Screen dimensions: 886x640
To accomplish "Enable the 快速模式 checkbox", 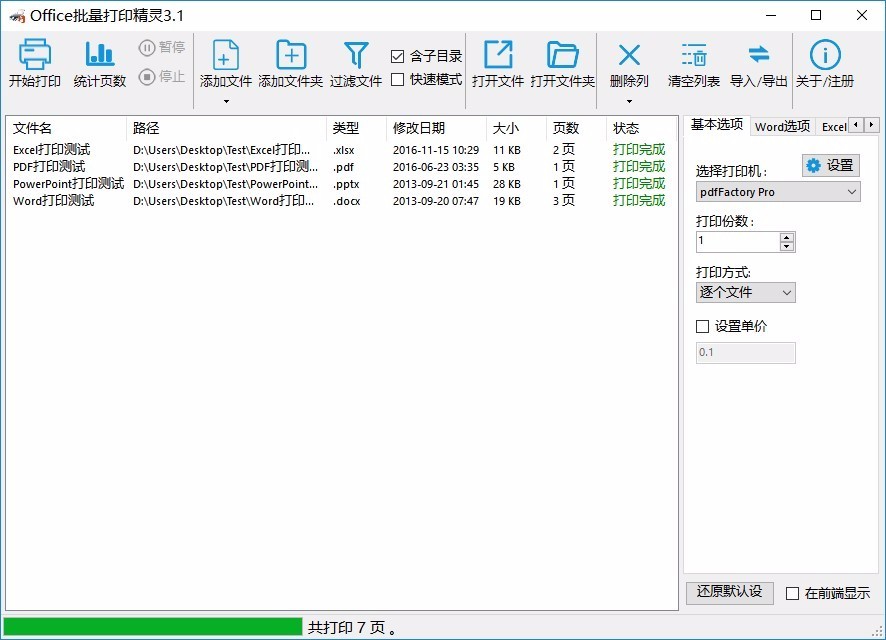I will (x=397, y=80).
